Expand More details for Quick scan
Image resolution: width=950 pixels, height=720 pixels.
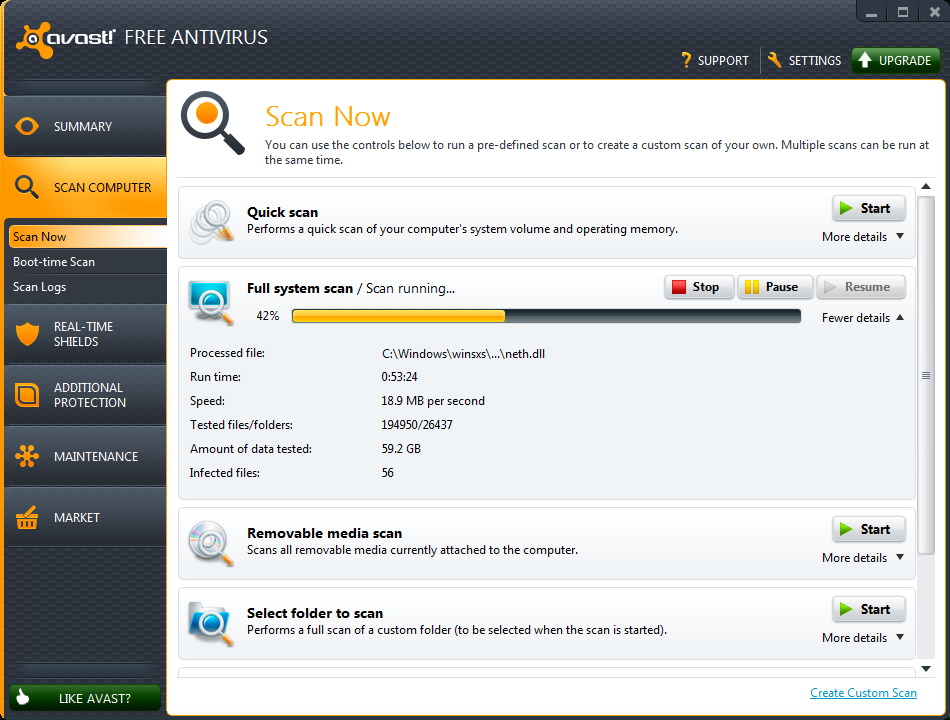(863, 237)
